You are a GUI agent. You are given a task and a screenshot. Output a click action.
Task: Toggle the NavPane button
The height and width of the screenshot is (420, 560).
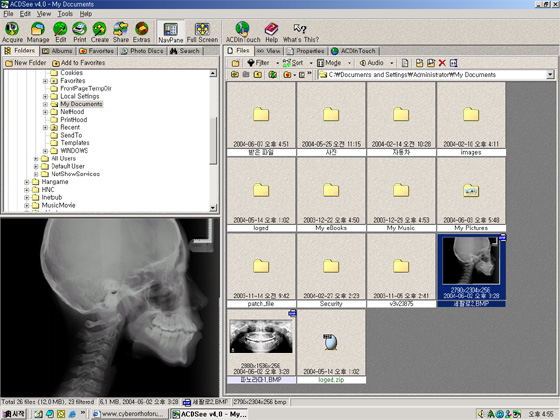(171, 32)
